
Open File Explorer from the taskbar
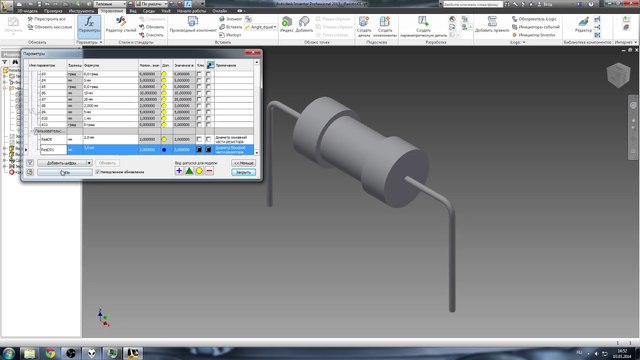click(30, 353)
